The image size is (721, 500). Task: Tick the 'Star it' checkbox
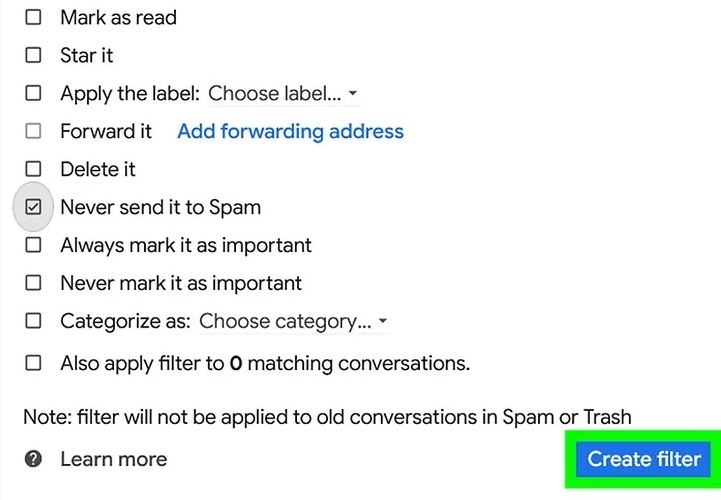pos(33,55)
